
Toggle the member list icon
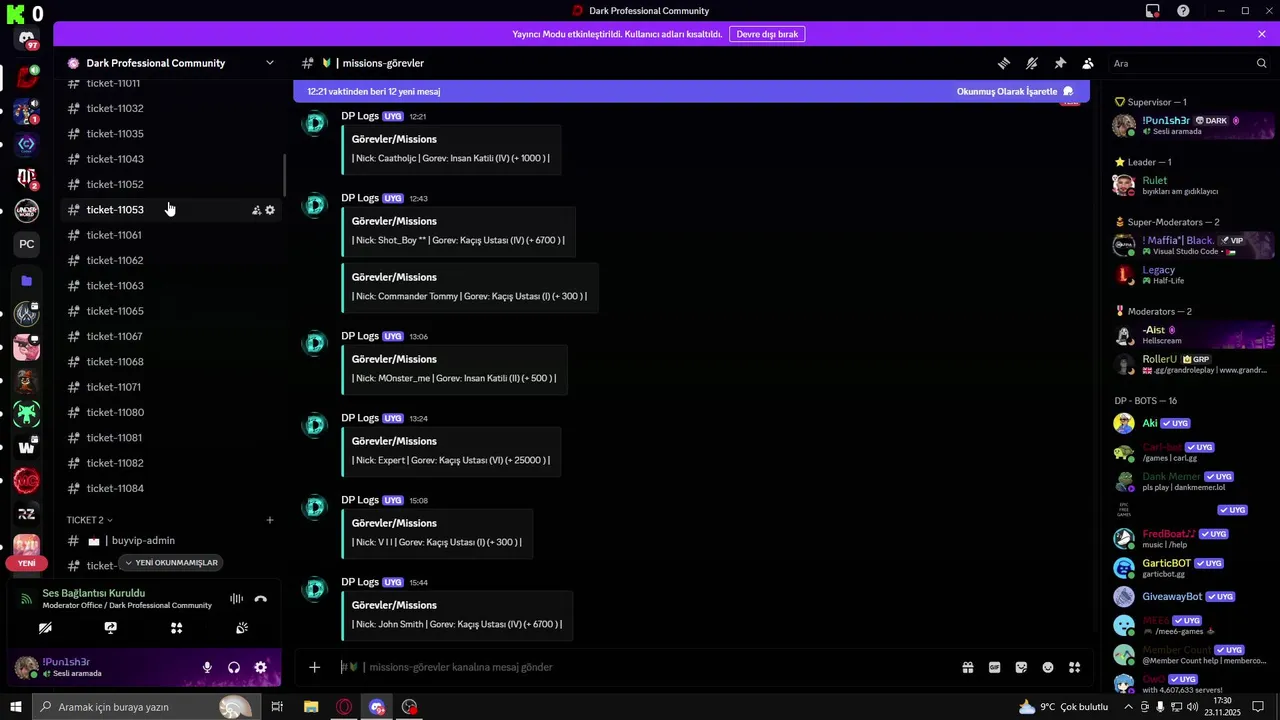(1088, 63)
